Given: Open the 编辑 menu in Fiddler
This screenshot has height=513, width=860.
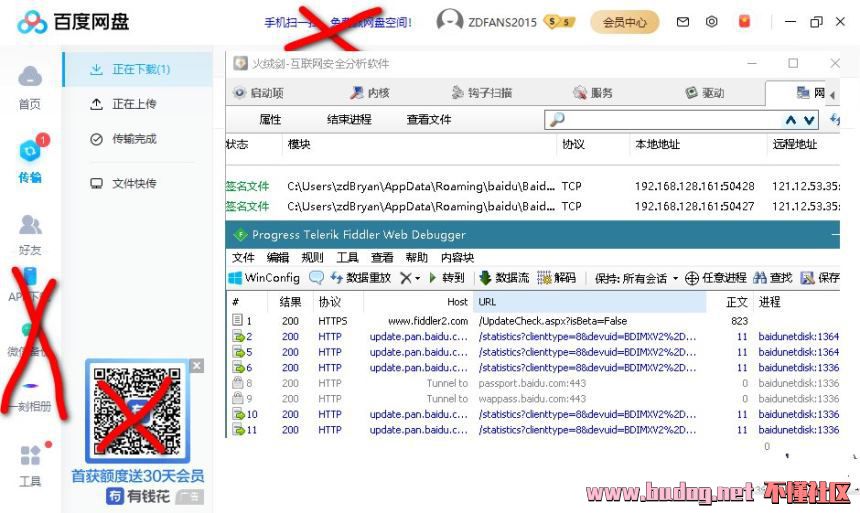Looking at the screenshot, I should click(x=278, y=257).
